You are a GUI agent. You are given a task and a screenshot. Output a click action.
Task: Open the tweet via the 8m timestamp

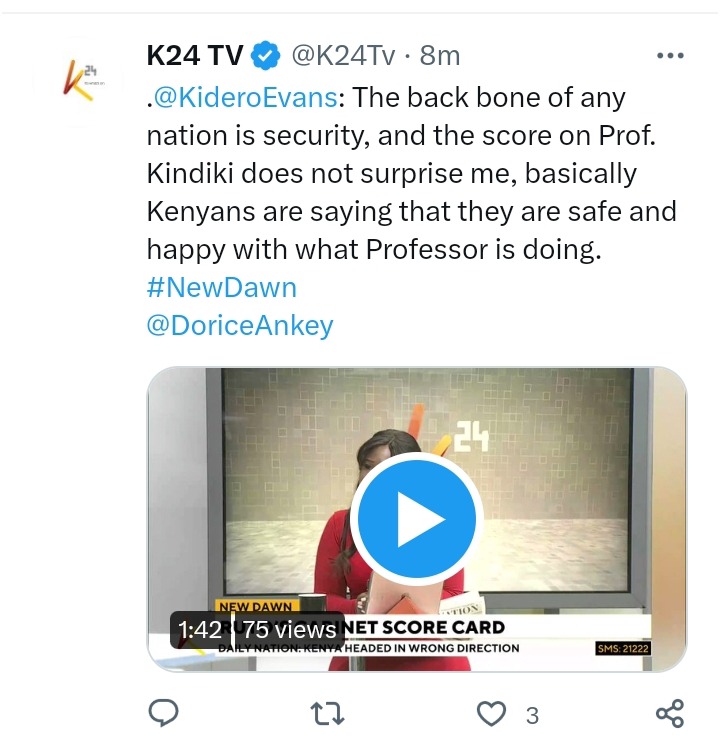point(440,56)
